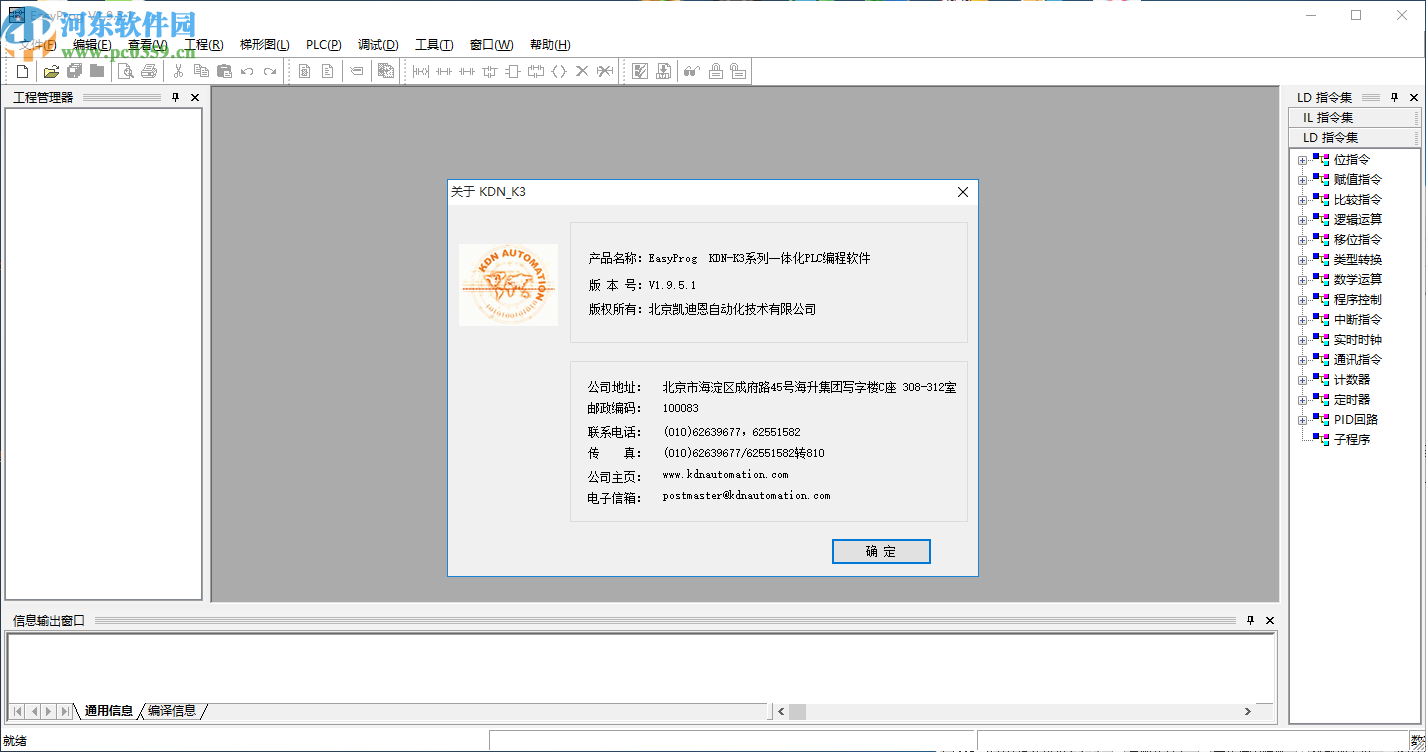Expand the 中断指令 tree node

[x=1302, y=320]
